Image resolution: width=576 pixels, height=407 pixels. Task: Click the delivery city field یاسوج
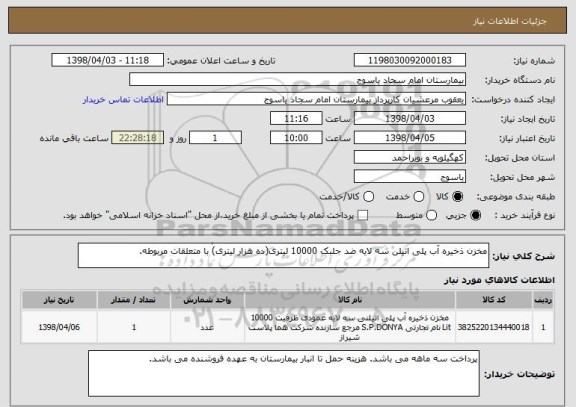pos(410,177)
